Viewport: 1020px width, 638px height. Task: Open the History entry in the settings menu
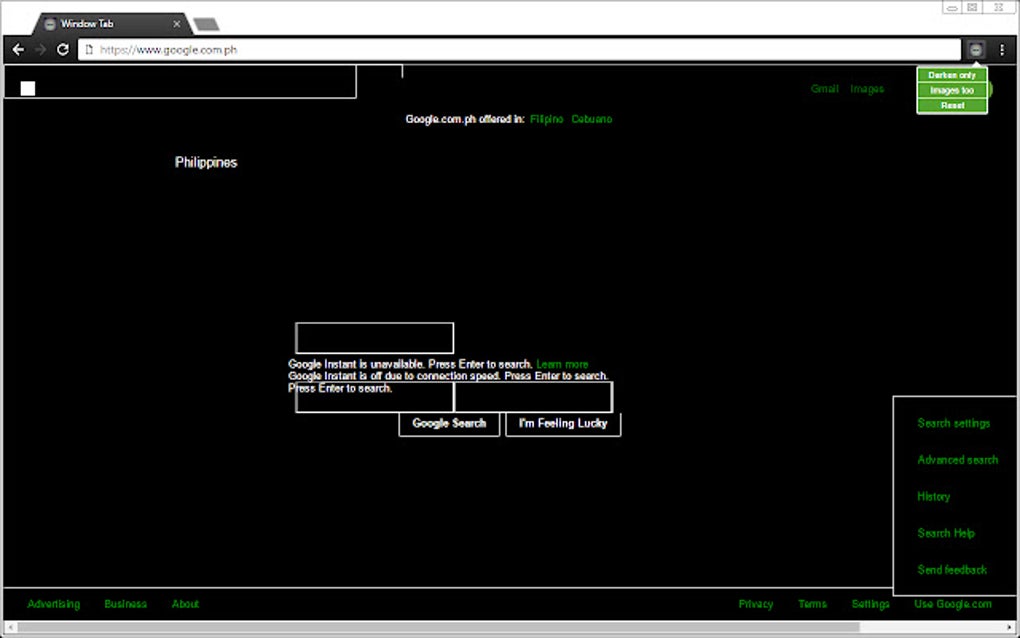[x=932, y=496]
